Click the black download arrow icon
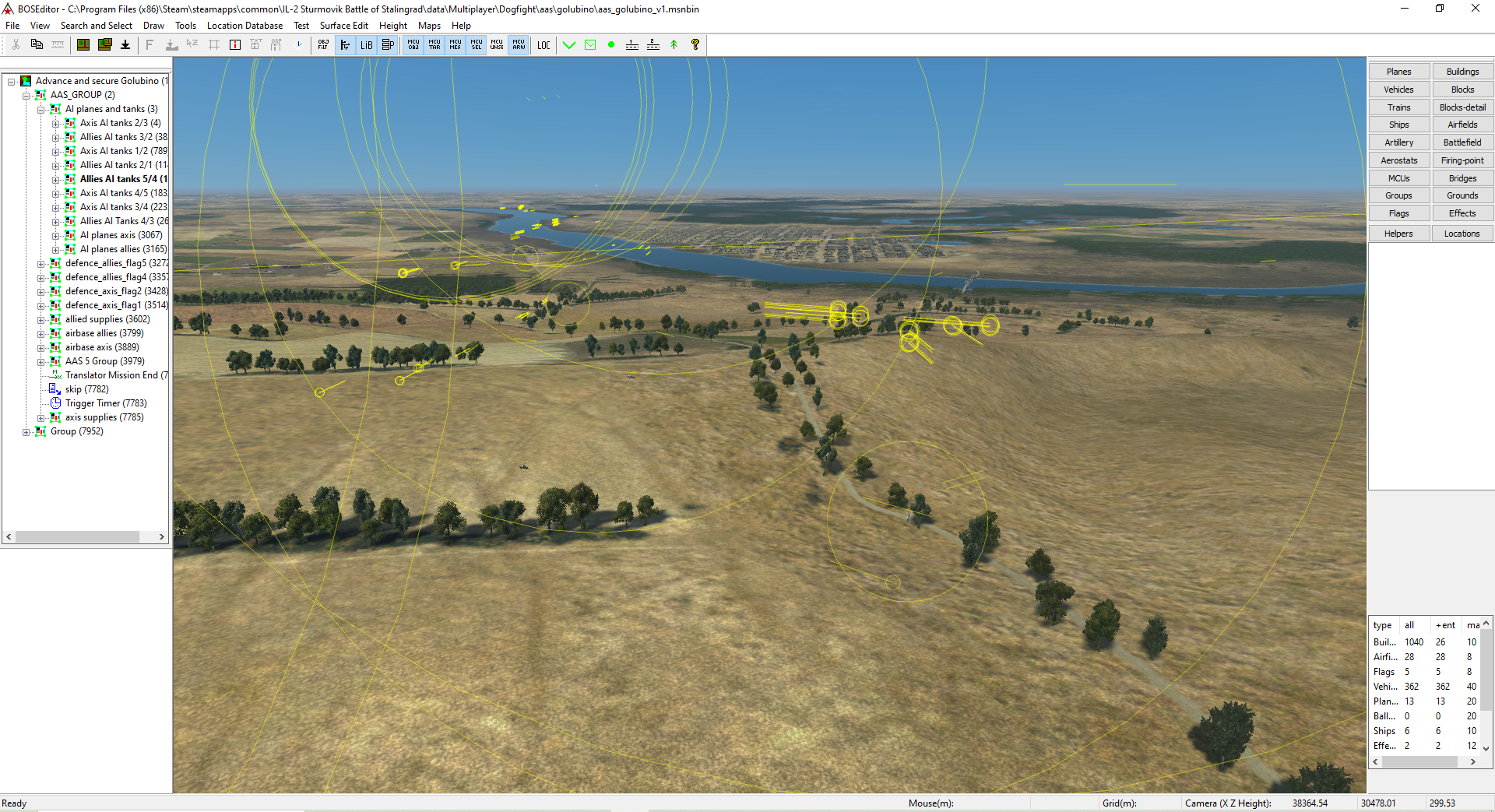The image size is (1495, 812). [x=125, y=45]
